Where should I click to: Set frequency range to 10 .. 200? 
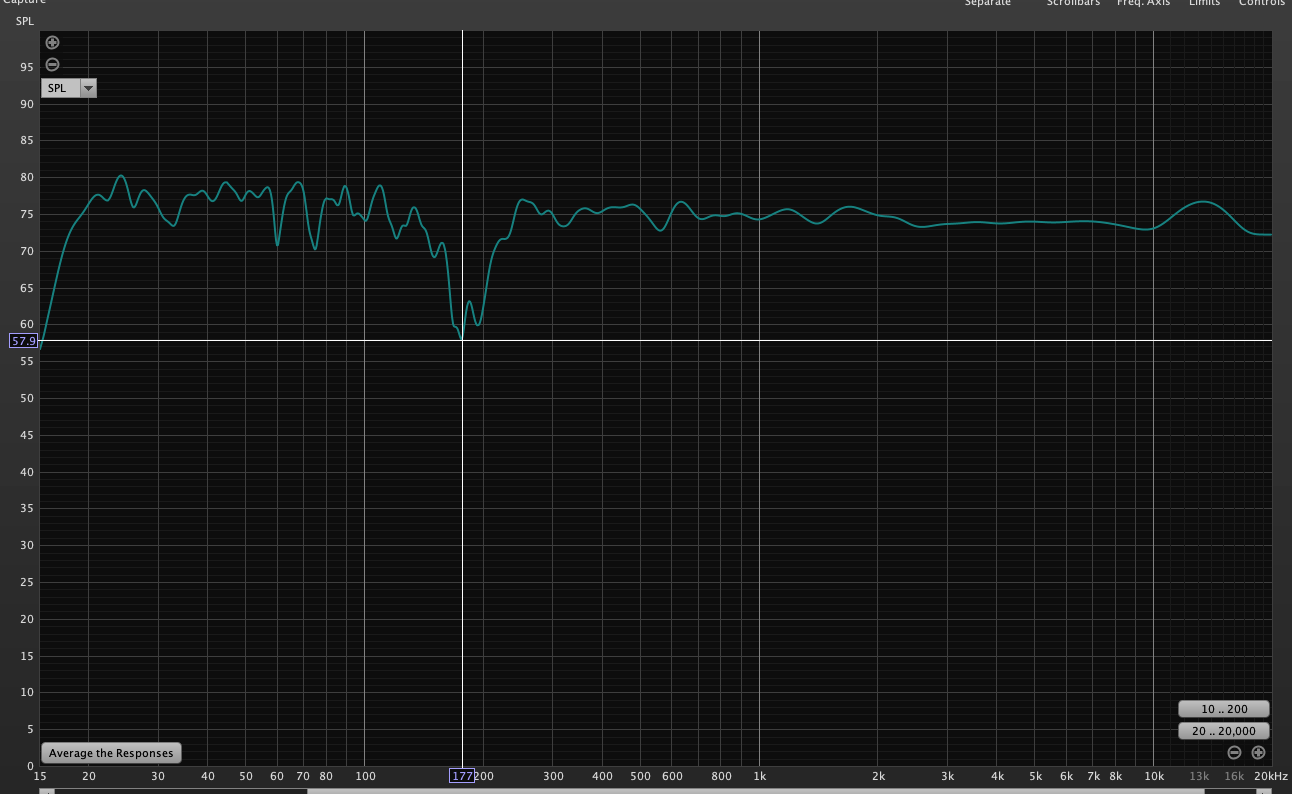(1224, 709)
